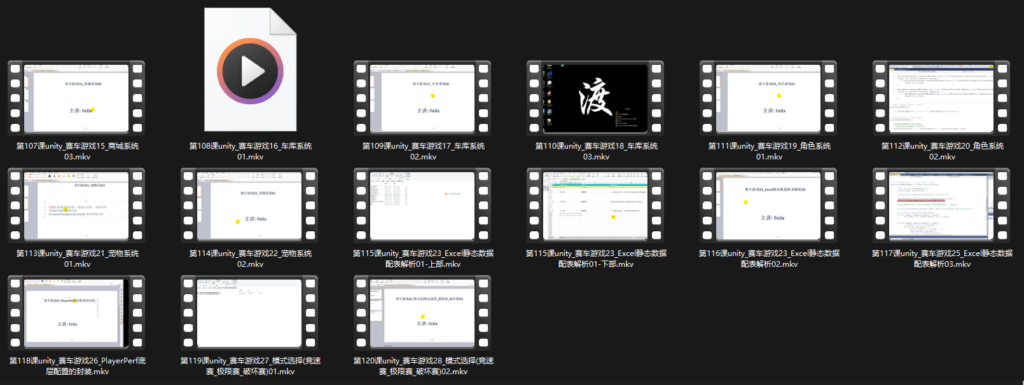Select the 第114课 宠物系统02 video thumbnail
The image size is (1024, 385).
tap(249, 205)
